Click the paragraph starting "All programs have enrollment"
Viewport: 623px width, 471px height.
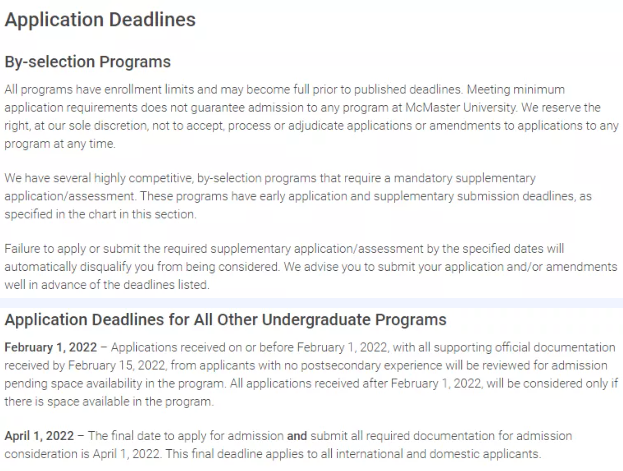[x=312, y=116]
